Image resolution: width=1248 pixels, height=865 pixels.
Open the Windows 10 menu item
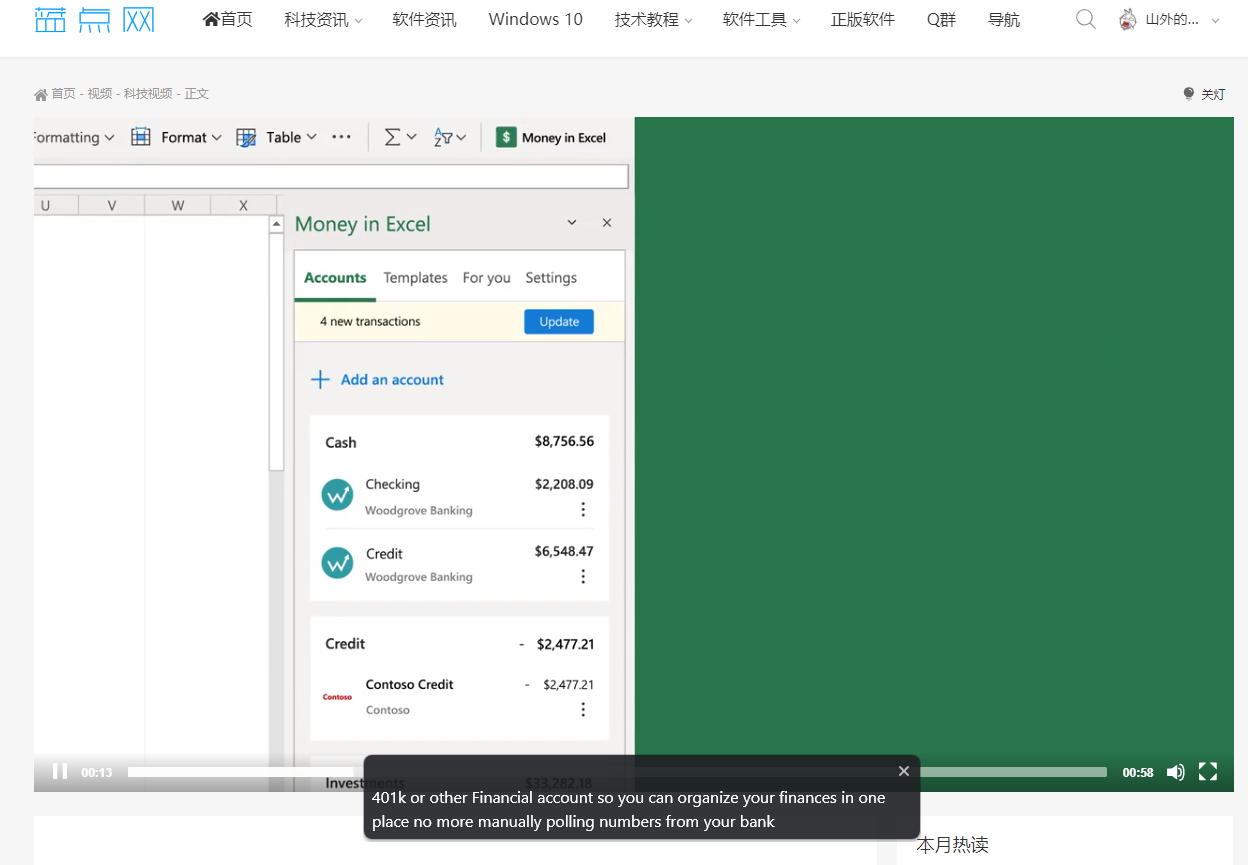[535, 20]
